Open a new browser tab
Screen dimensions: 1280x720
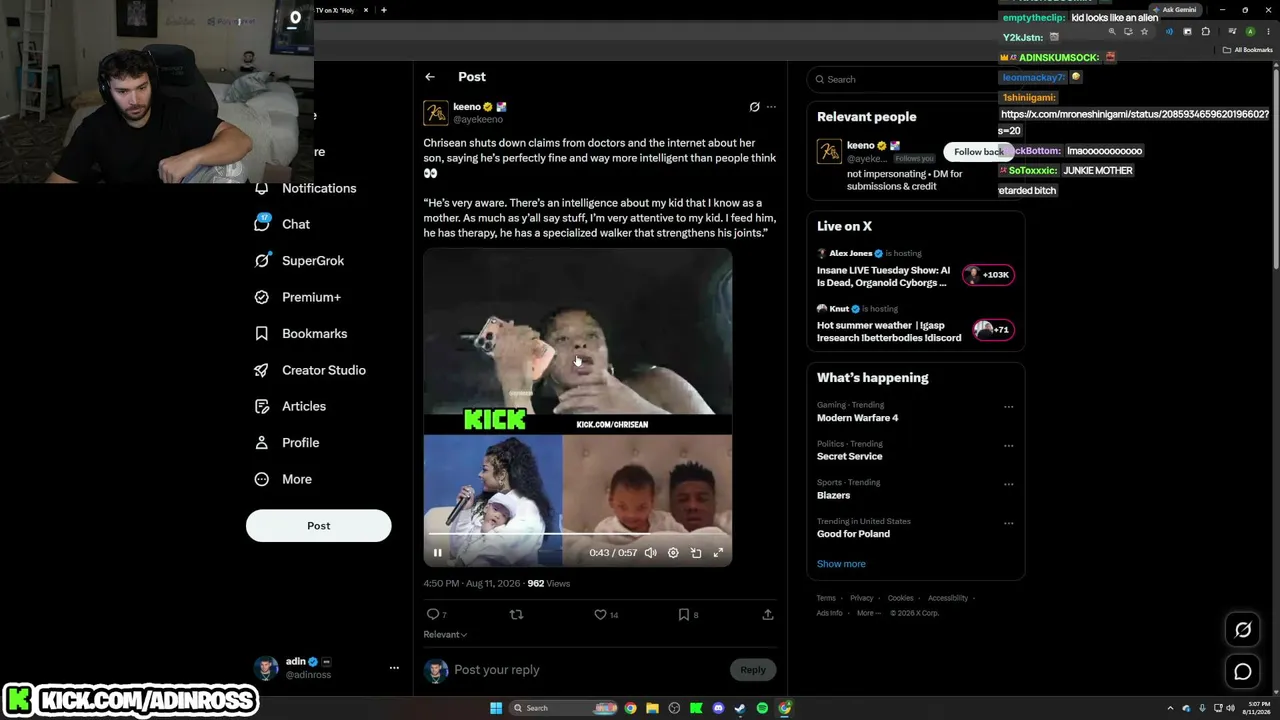click(384, 10)
